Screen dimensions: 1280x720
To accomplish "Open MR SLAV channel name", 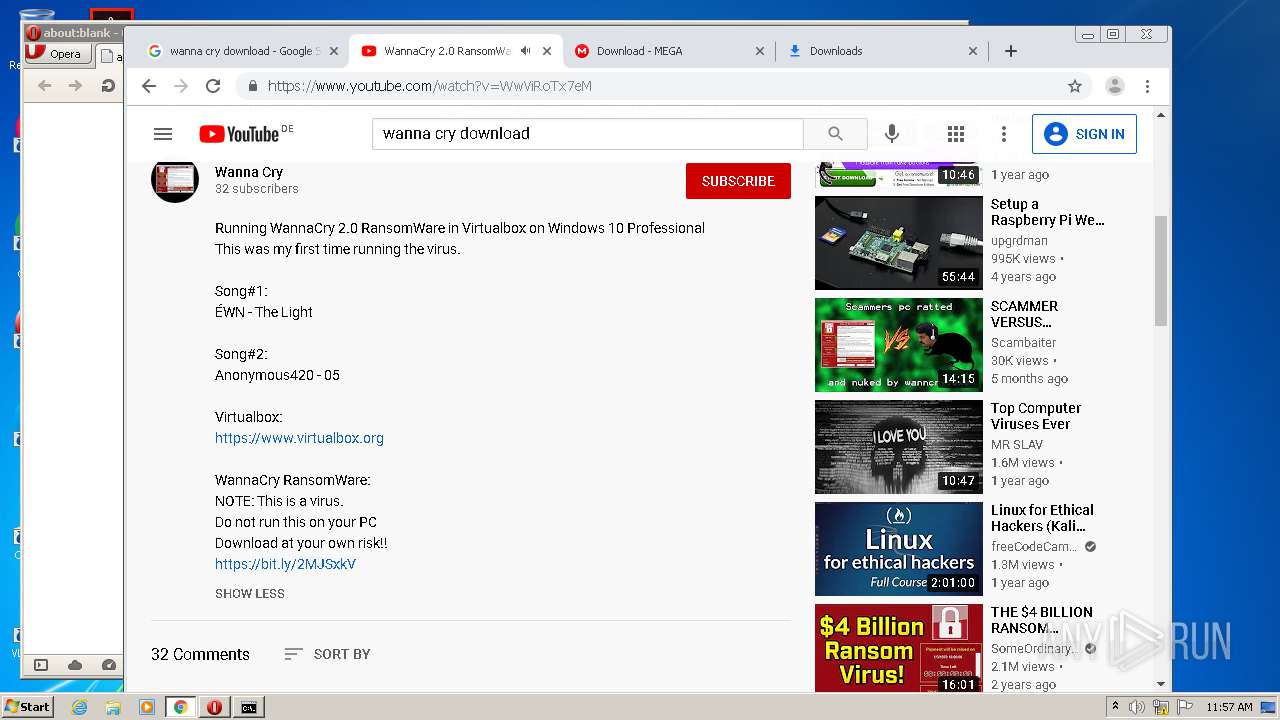I will click(1017, 444).
